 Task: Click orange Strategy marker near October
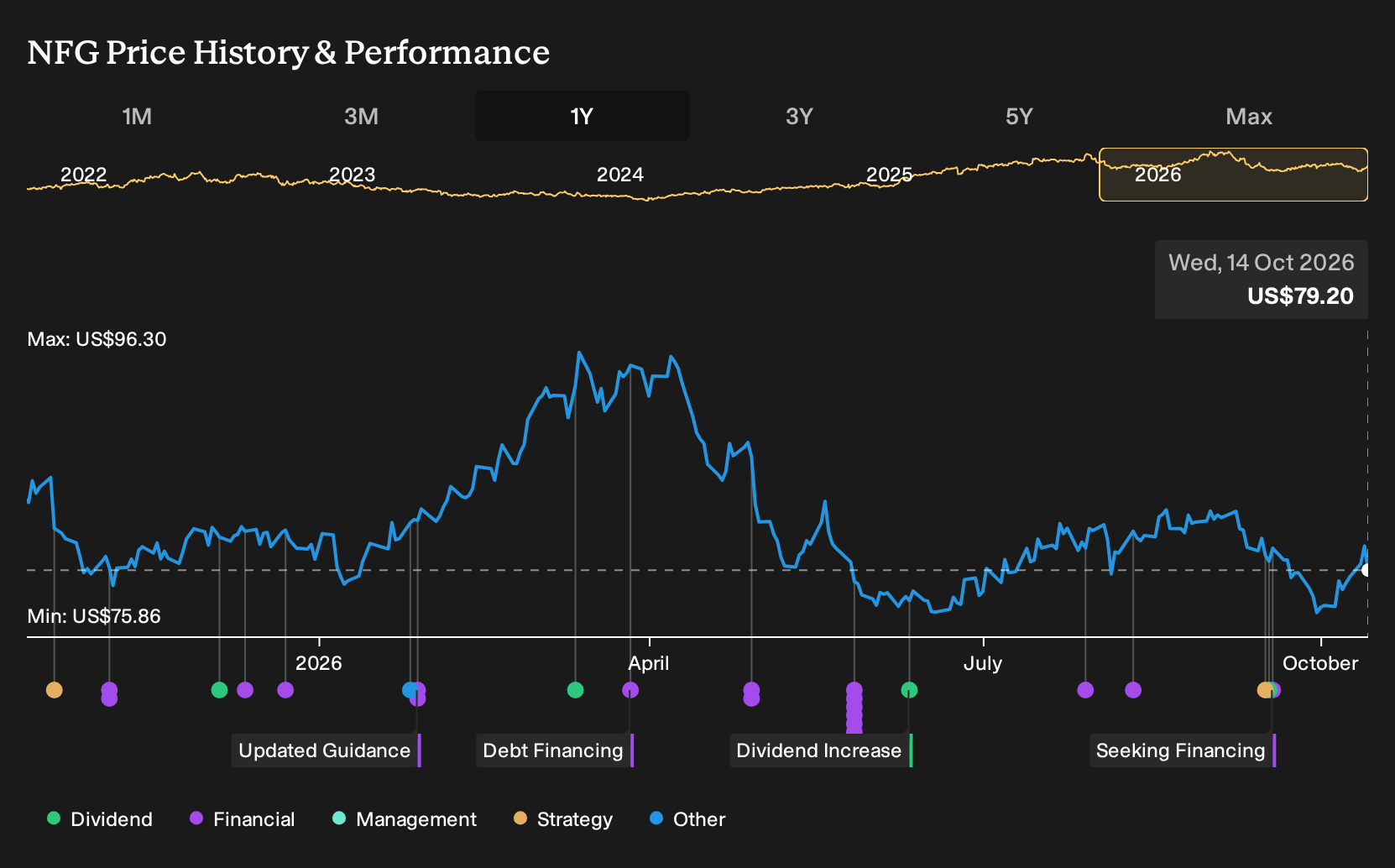[x=1265, y=690]
